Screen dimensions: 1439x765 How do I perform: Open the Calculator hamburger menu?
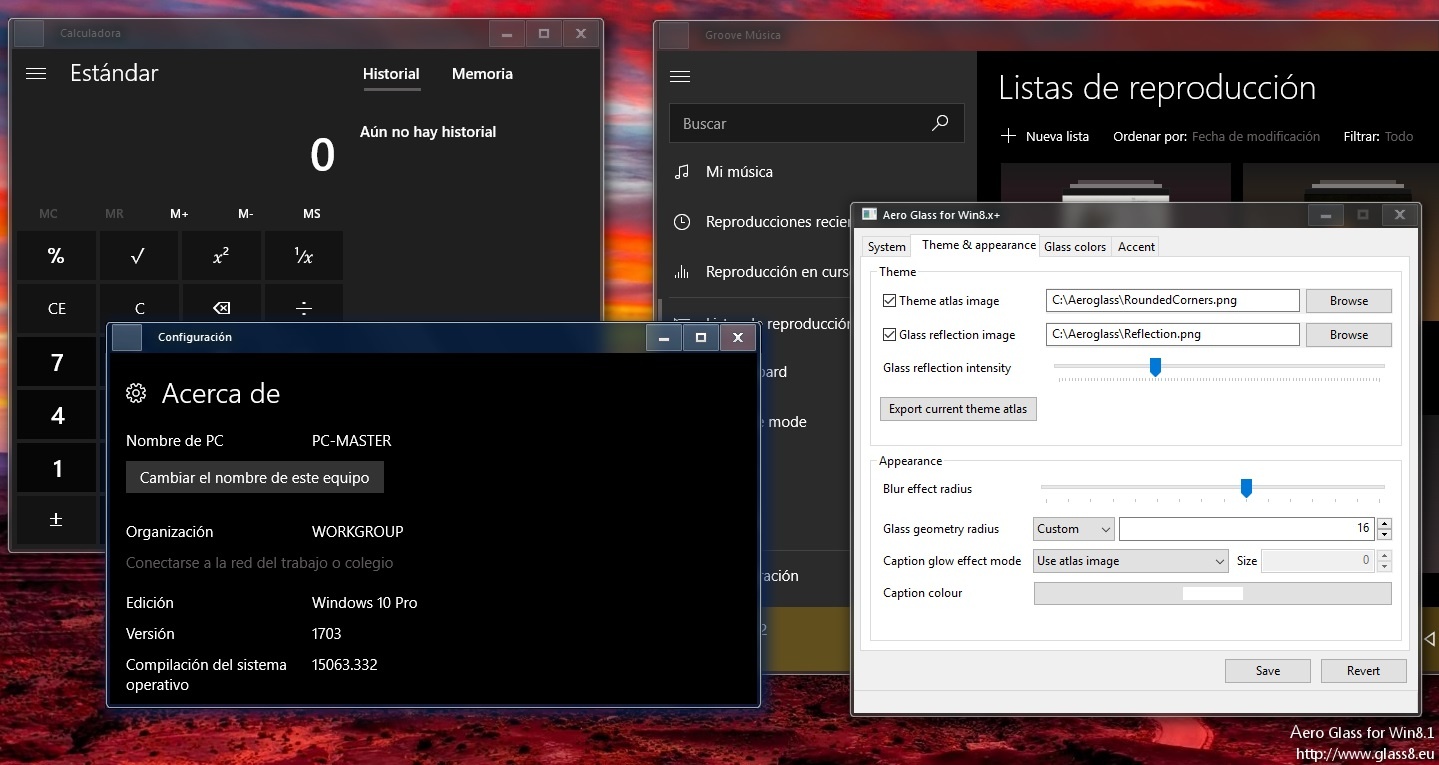coord(36,74)
